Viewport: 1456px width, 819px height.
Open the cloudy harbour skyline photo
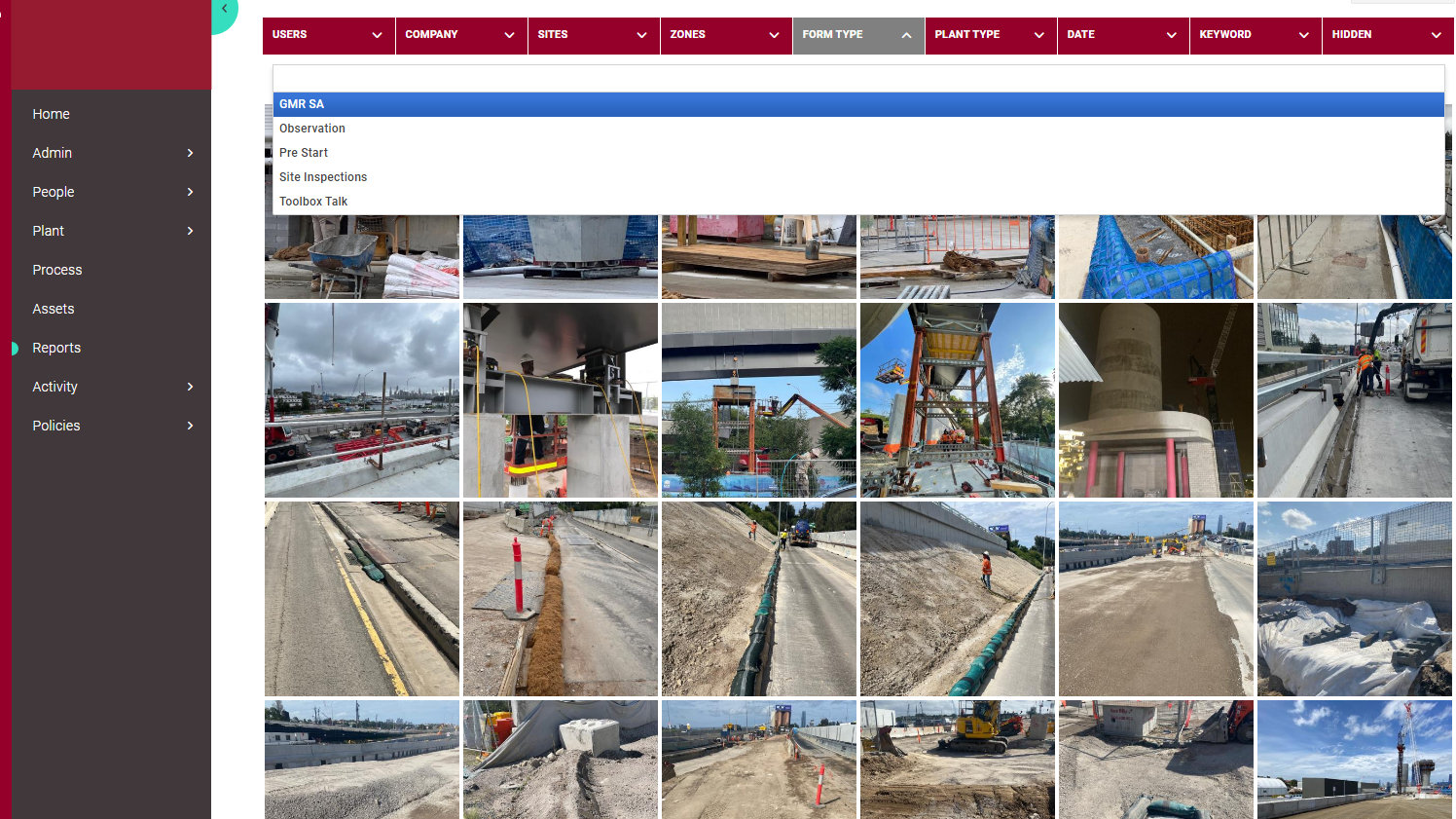[x=362, y=400]
